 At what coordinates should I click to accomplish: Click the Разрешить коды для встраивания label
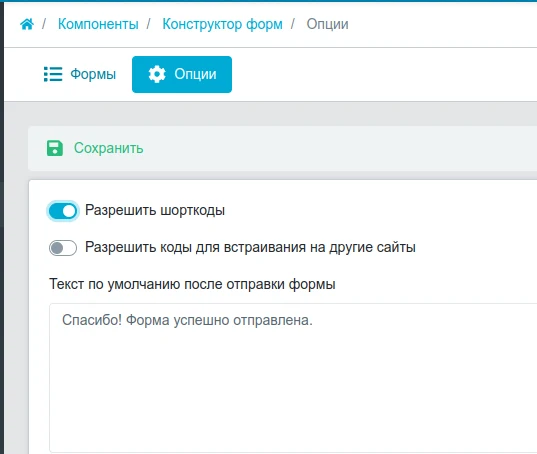coord(250,247)
